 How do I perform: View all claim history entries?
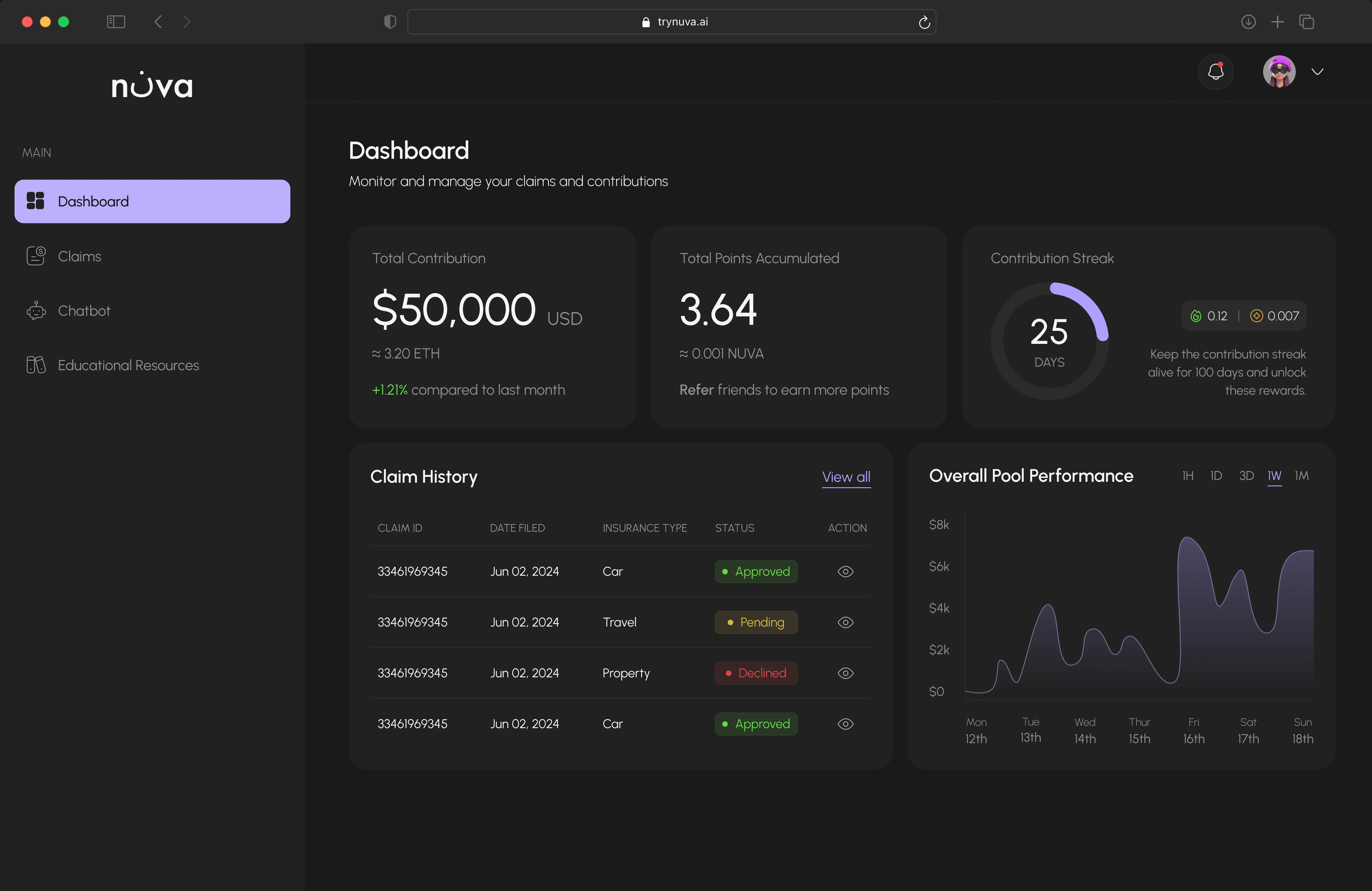[846, 477]
